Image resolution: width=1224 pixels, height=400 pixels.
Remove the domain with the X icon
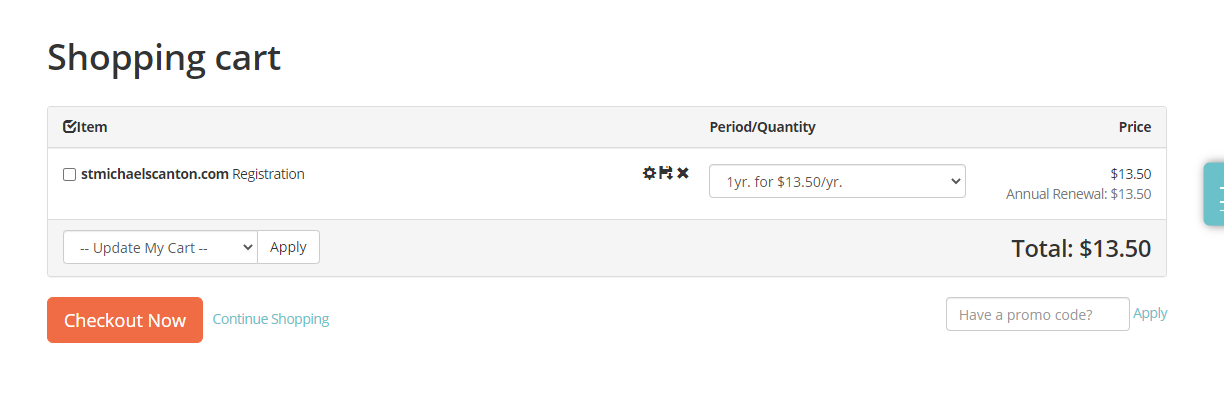click(683, 173)
